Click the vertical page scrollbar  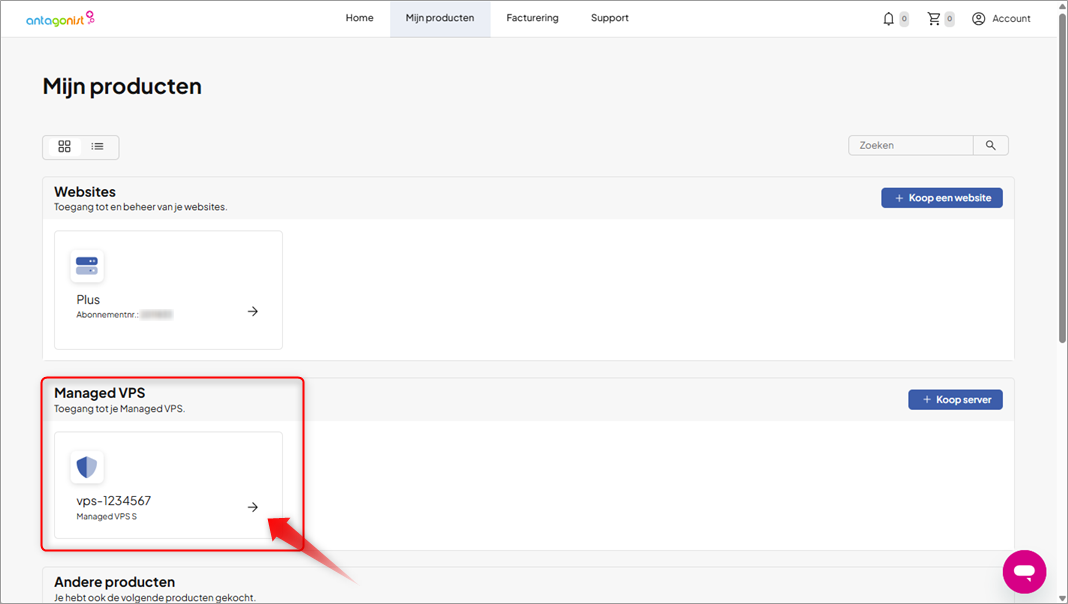[x=1062, y=177]
